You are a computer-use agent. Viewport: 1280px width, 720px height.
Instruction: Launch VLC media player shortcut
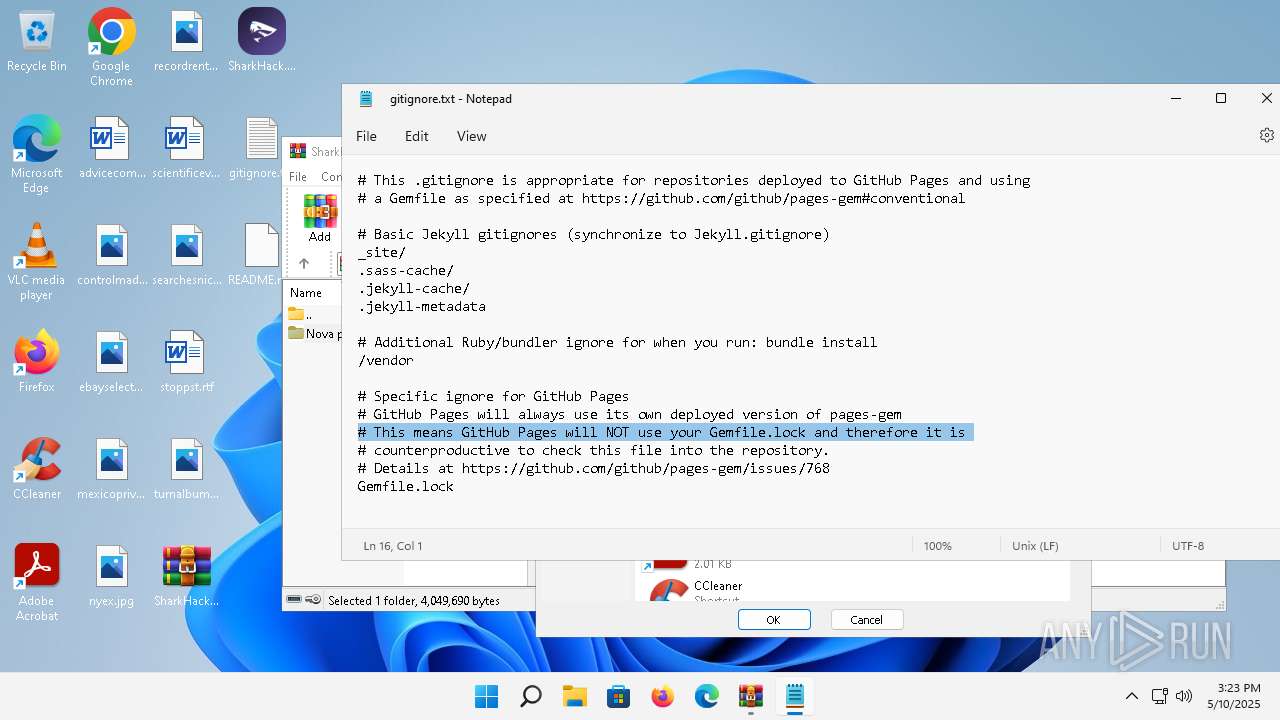click(x=37, y=261)
